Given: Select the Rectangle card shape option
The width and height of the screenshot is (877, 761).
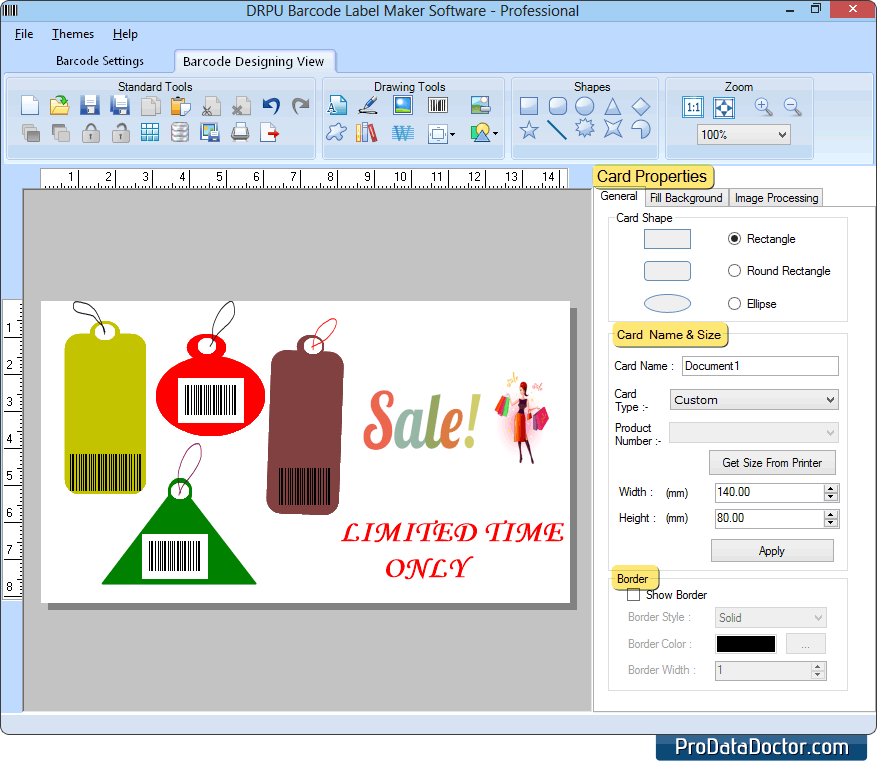Looking at the screenshot, I should click(x=734, y=239).
